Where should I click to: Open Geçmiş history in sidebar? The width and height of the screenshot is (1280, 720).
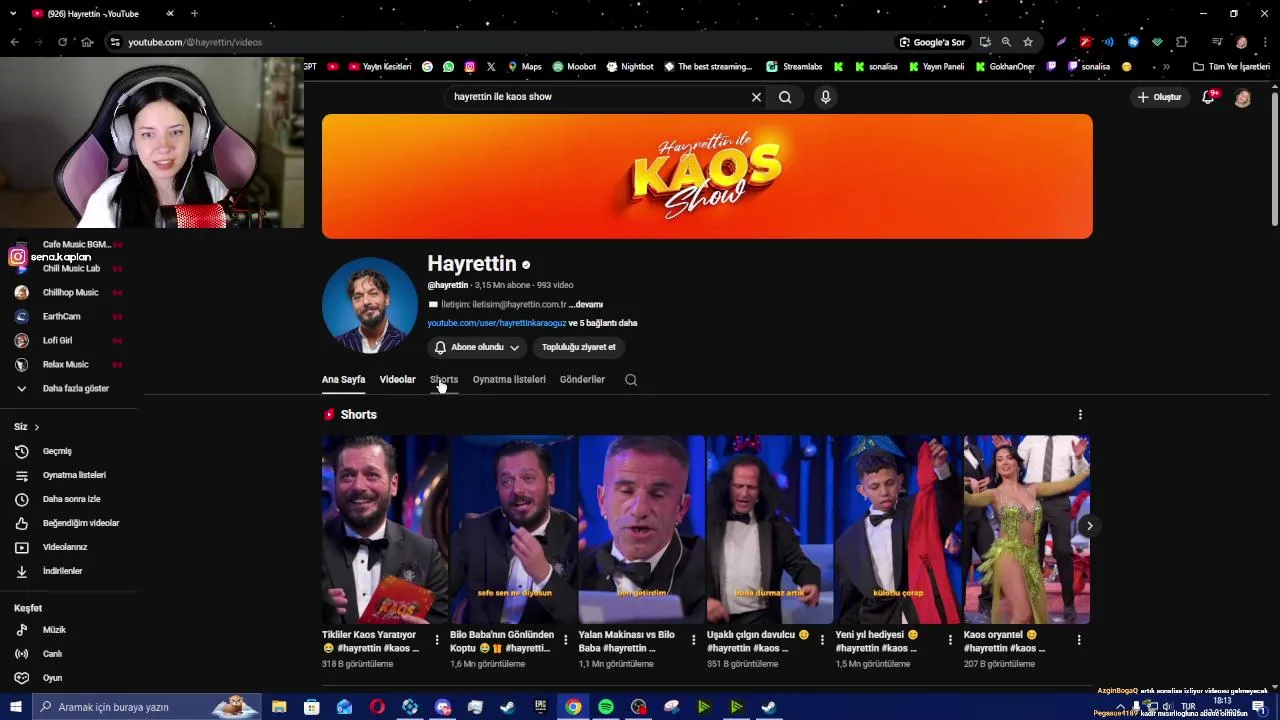68,451
